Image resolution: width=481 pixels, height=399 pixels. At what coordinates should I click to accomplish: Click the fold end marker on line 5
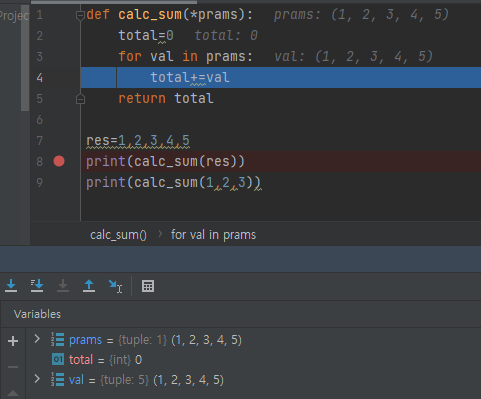click(x=80, y=99)
